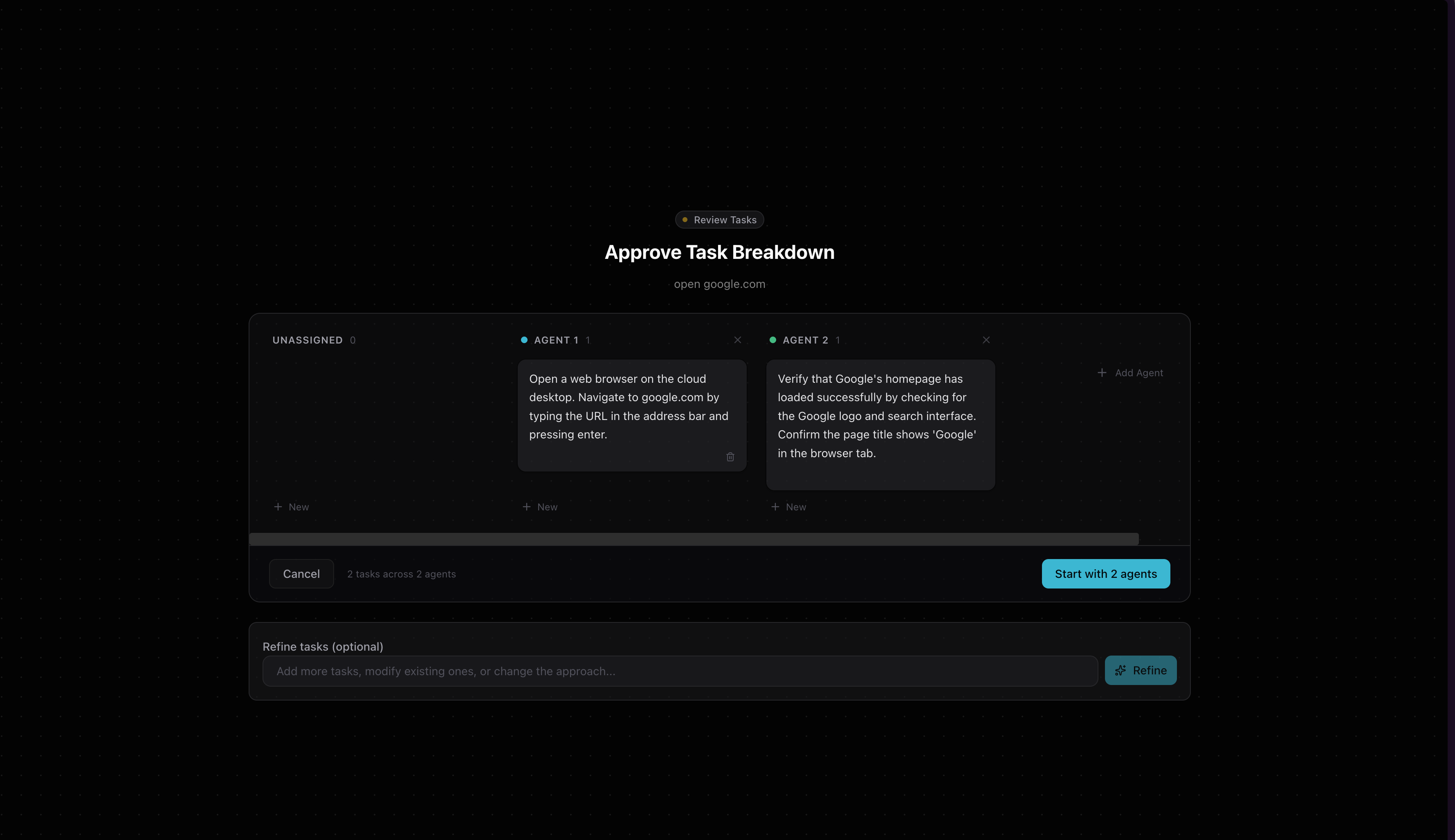The width and height of the screenshot is (1455, 840).
Task: Click Agent 1 blue status dot
Action: (x=524, y=340)
